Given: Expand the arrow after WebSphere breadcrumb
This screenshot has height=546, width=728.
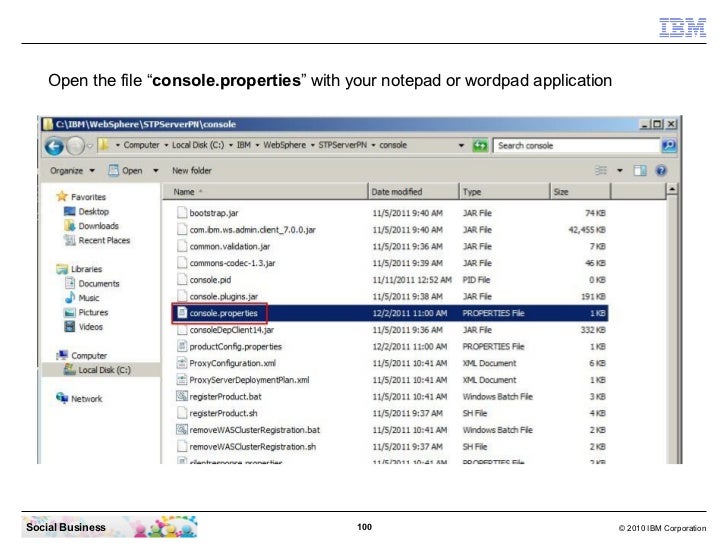Looking at the screenshot, I should pos(312,145).
